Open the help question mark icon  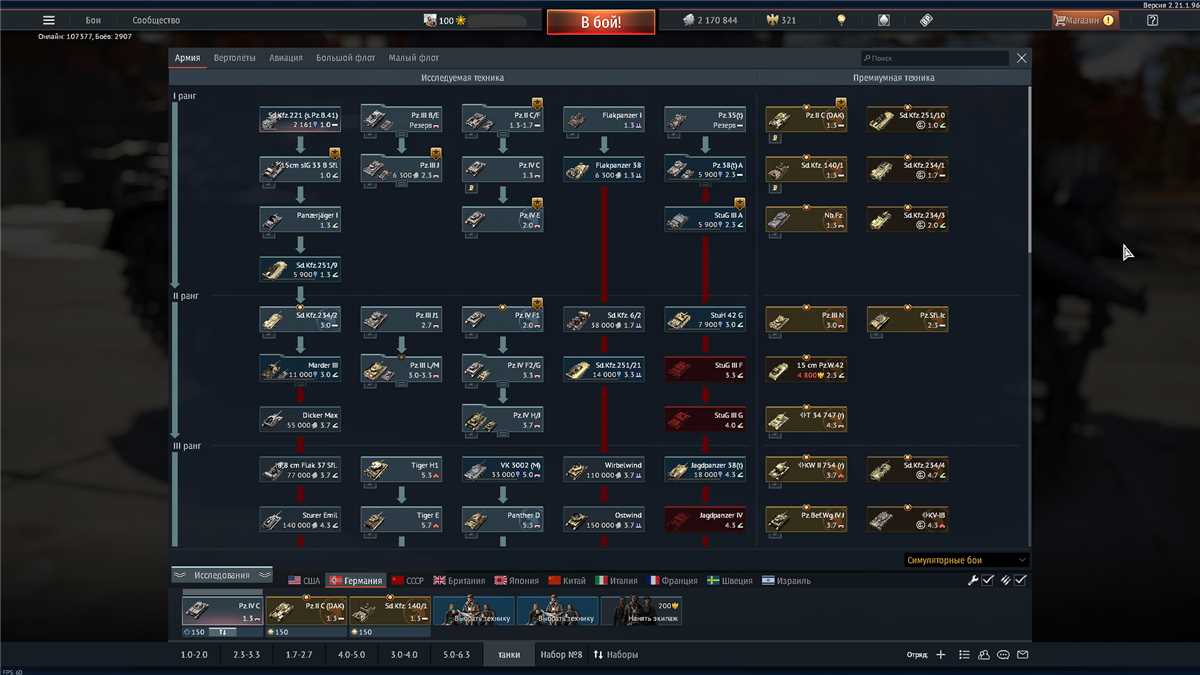click(1152, 20)
